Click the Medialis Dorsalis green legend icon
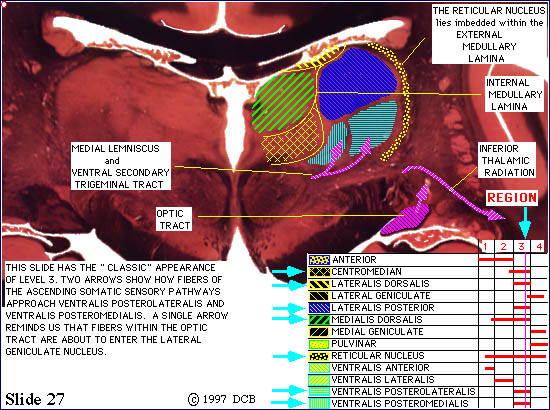The height and width of the screenshot is (410, 550). (319, 320)
